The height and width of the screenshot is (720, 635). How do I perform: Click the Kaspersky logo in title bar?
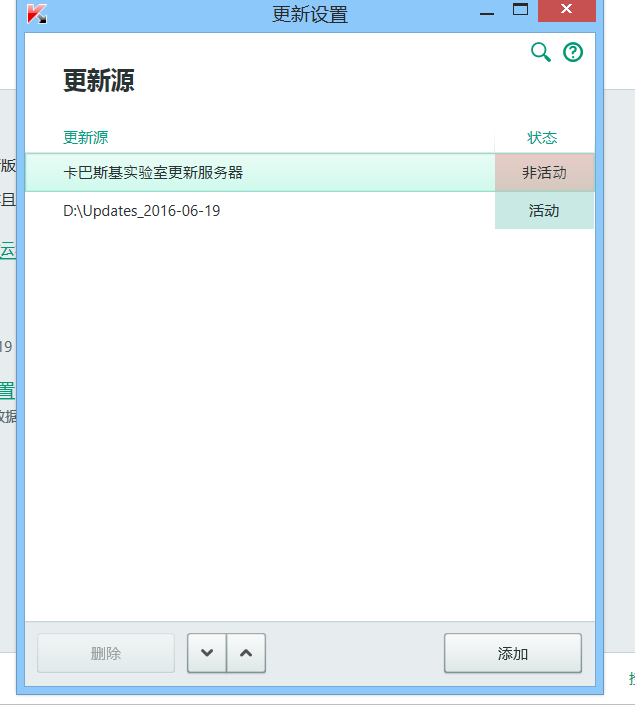(37, 13)
